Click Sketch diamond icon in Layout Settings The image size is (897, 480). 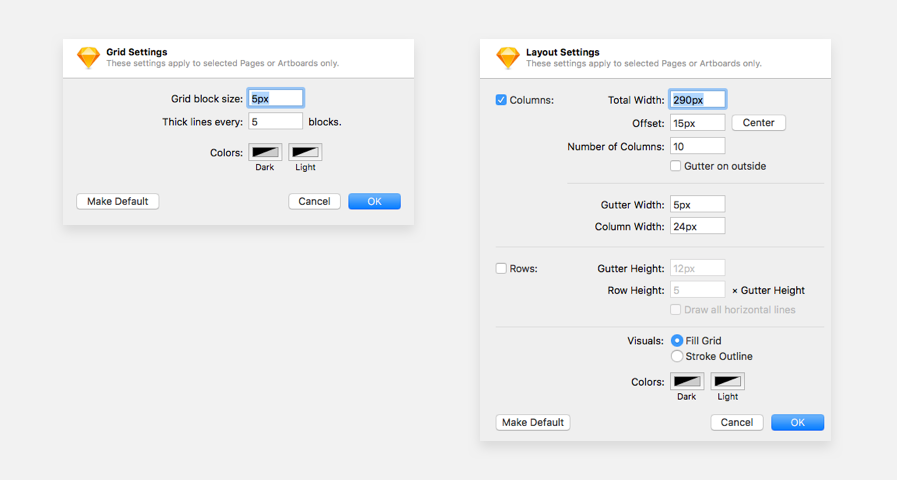tap(508, 58)
